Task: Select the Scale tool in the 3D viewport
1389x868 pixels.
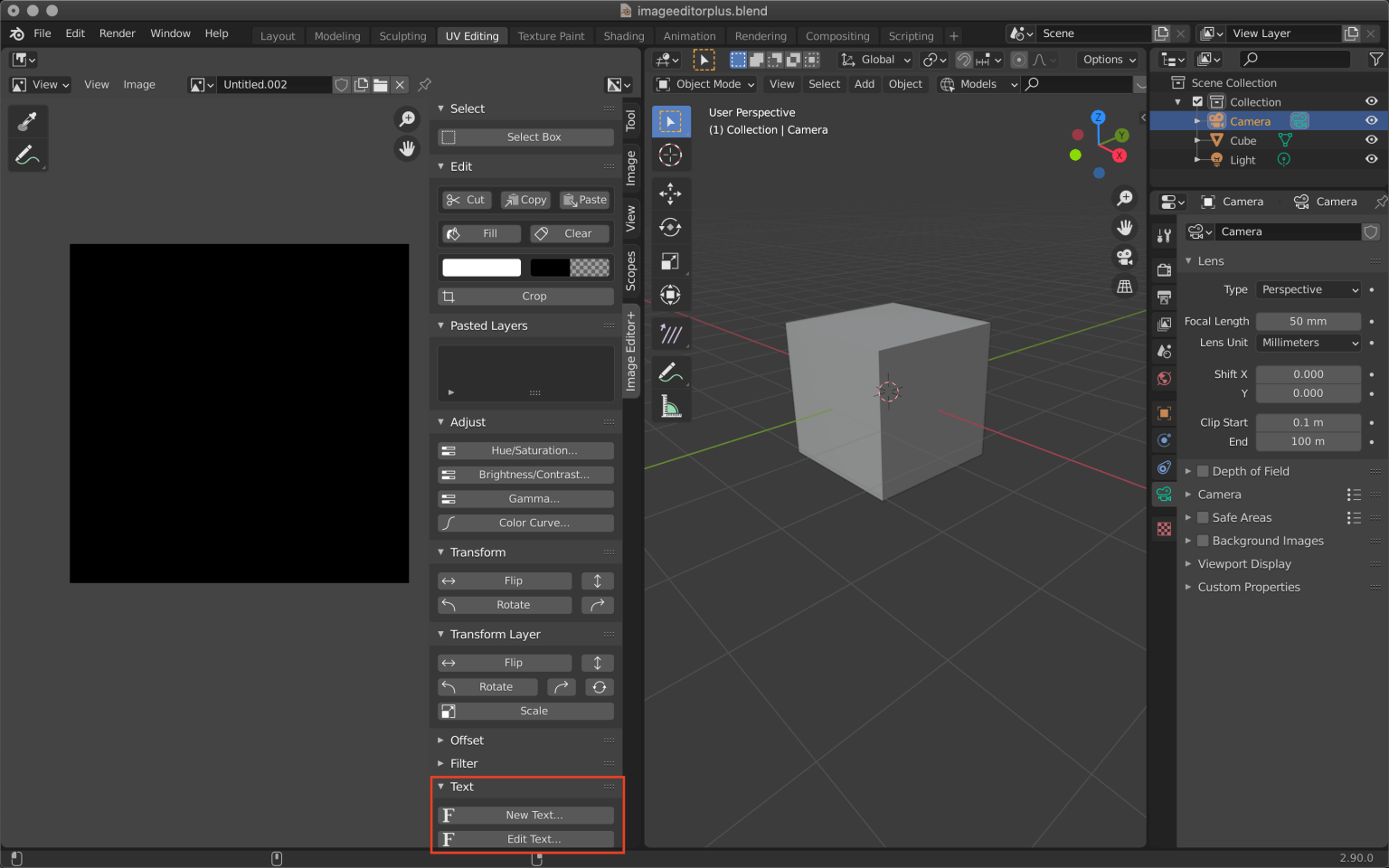Action: point(671,261)
